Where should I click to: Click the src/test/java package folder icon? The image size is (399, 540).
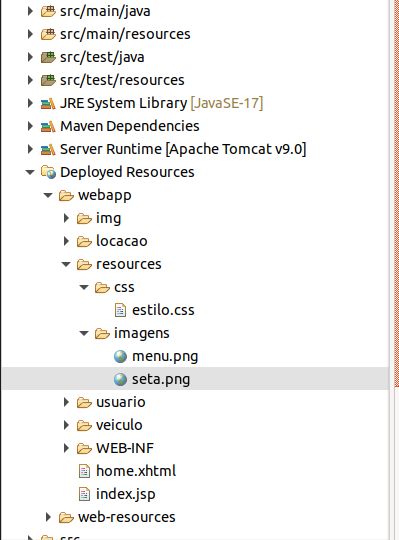[x=48, y=57]
